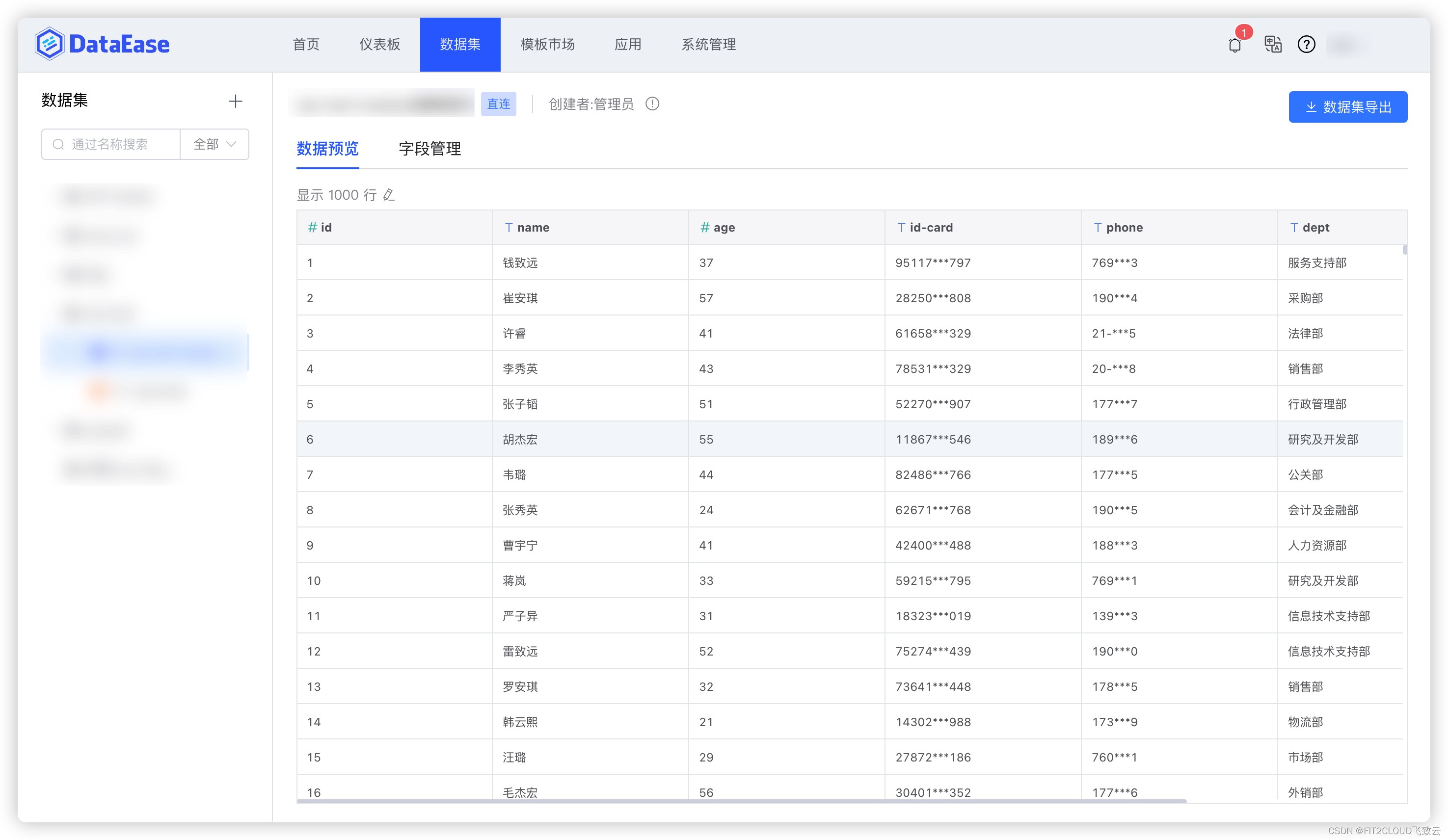Open 应用 in top navigation

[628, 44]
